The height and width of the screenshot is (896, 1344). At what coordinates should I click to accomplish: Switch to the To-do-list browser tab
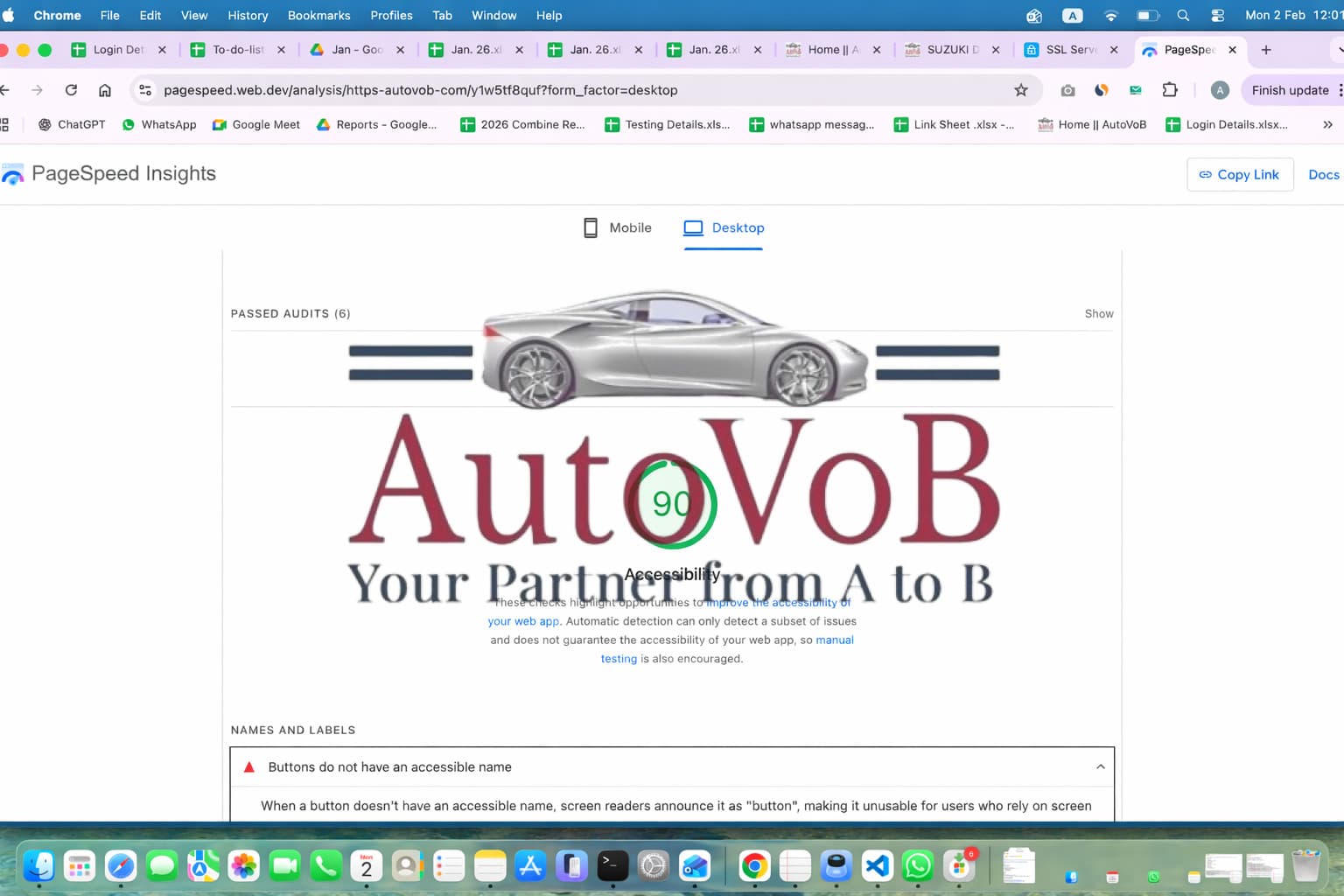click(x=238, y=50)
